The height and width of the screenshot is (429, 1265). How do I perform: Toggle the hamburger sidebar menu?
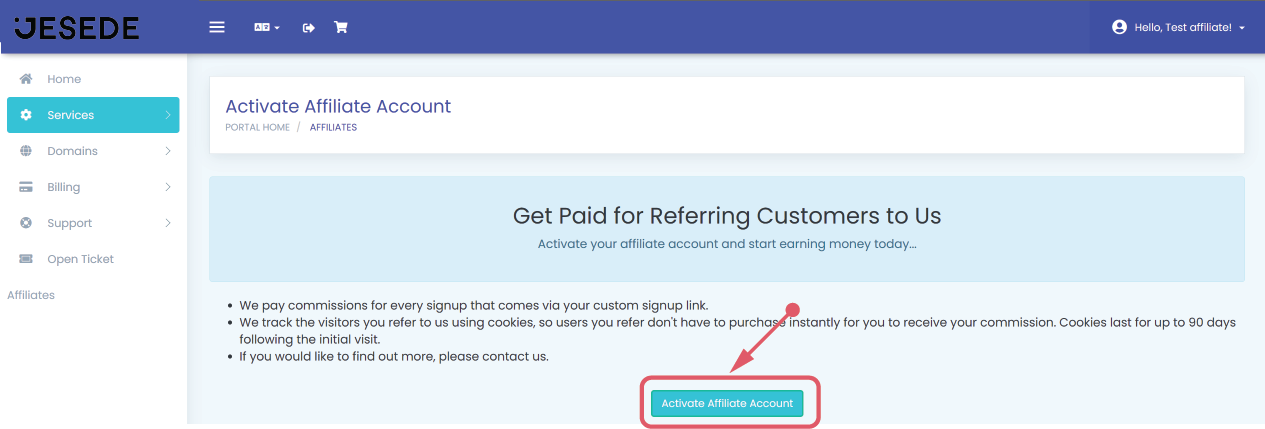tap(217, 27)
